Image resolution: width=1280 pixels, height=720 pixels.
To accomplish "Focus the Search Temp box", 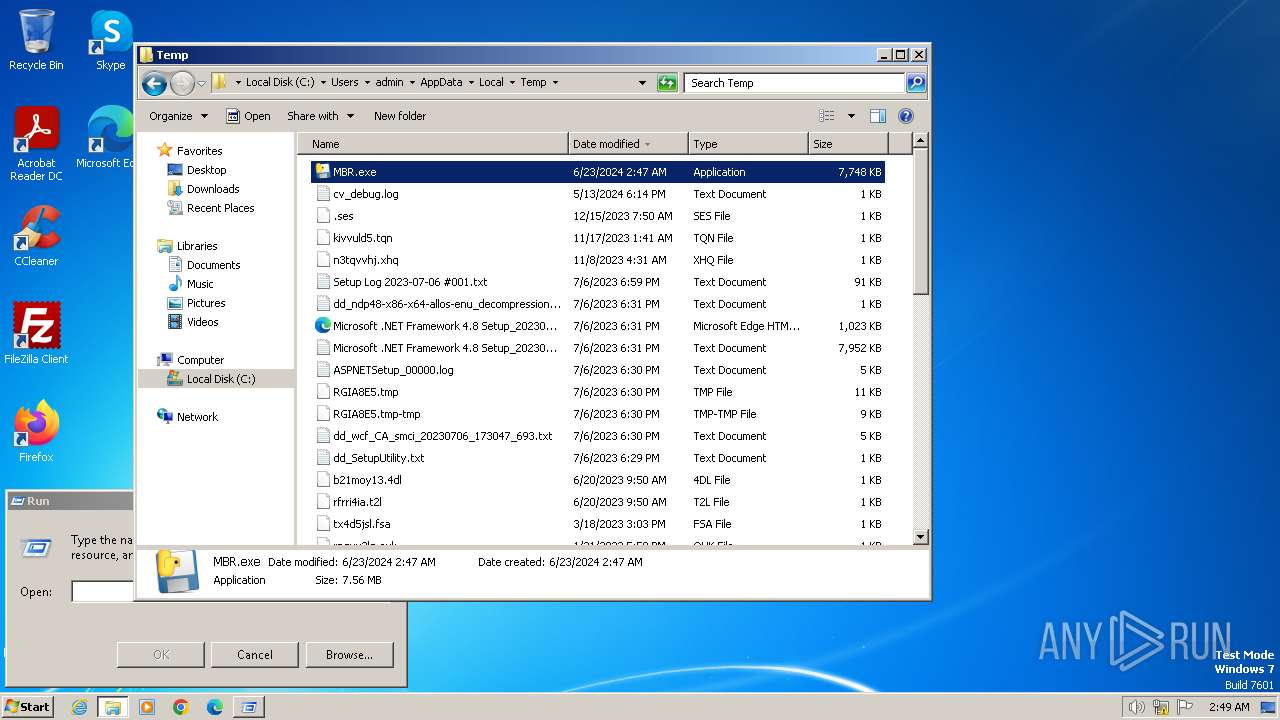I will pos(795,83).
